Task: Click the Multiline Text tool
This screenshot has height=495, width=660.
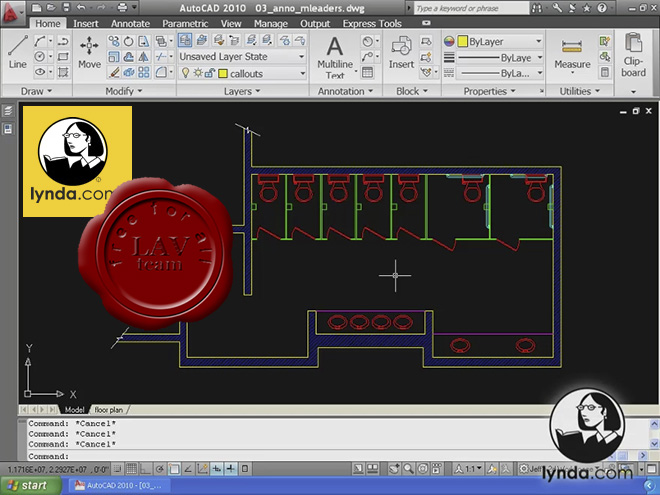Action: pos(335,57)
